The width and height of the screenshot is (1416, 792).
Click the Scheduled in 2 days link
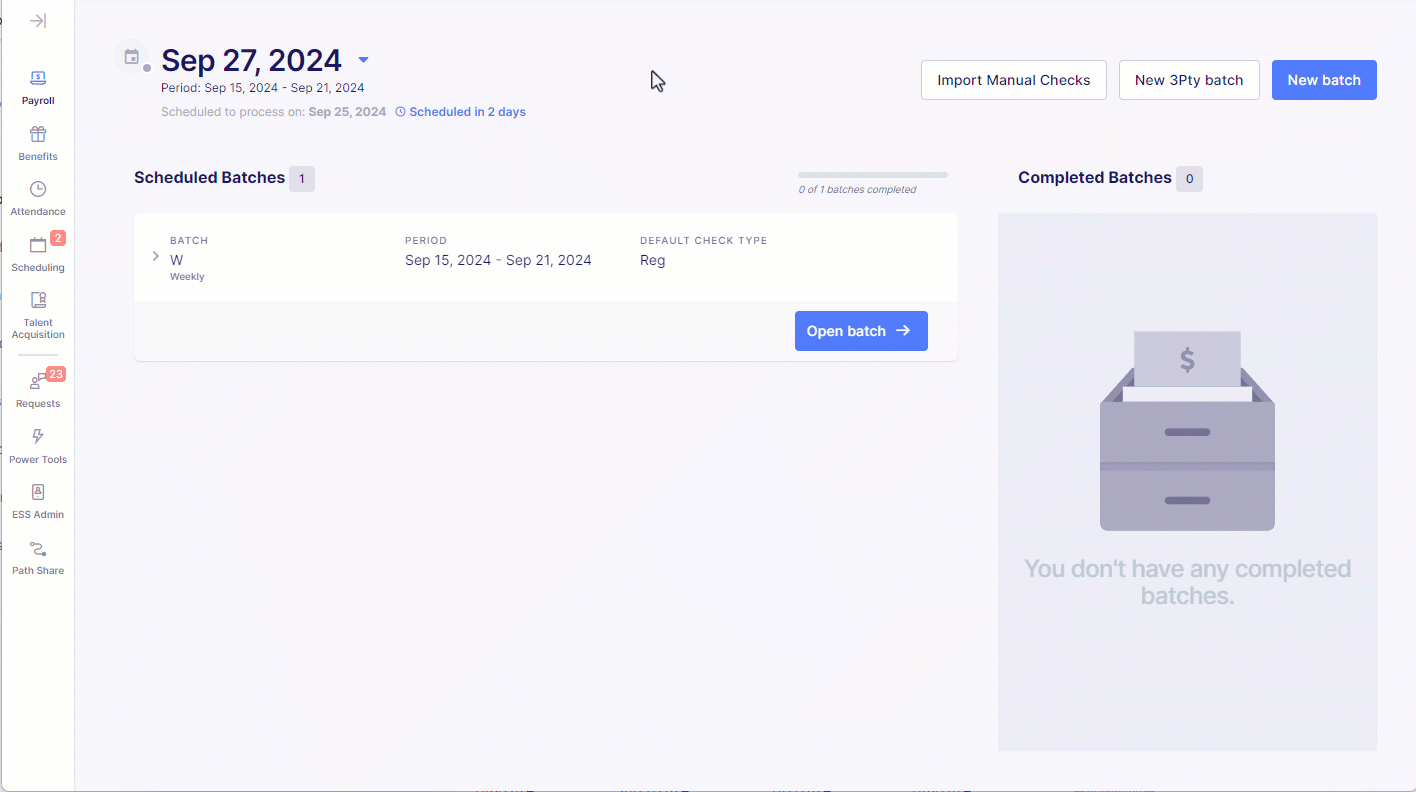click(461, 112)
